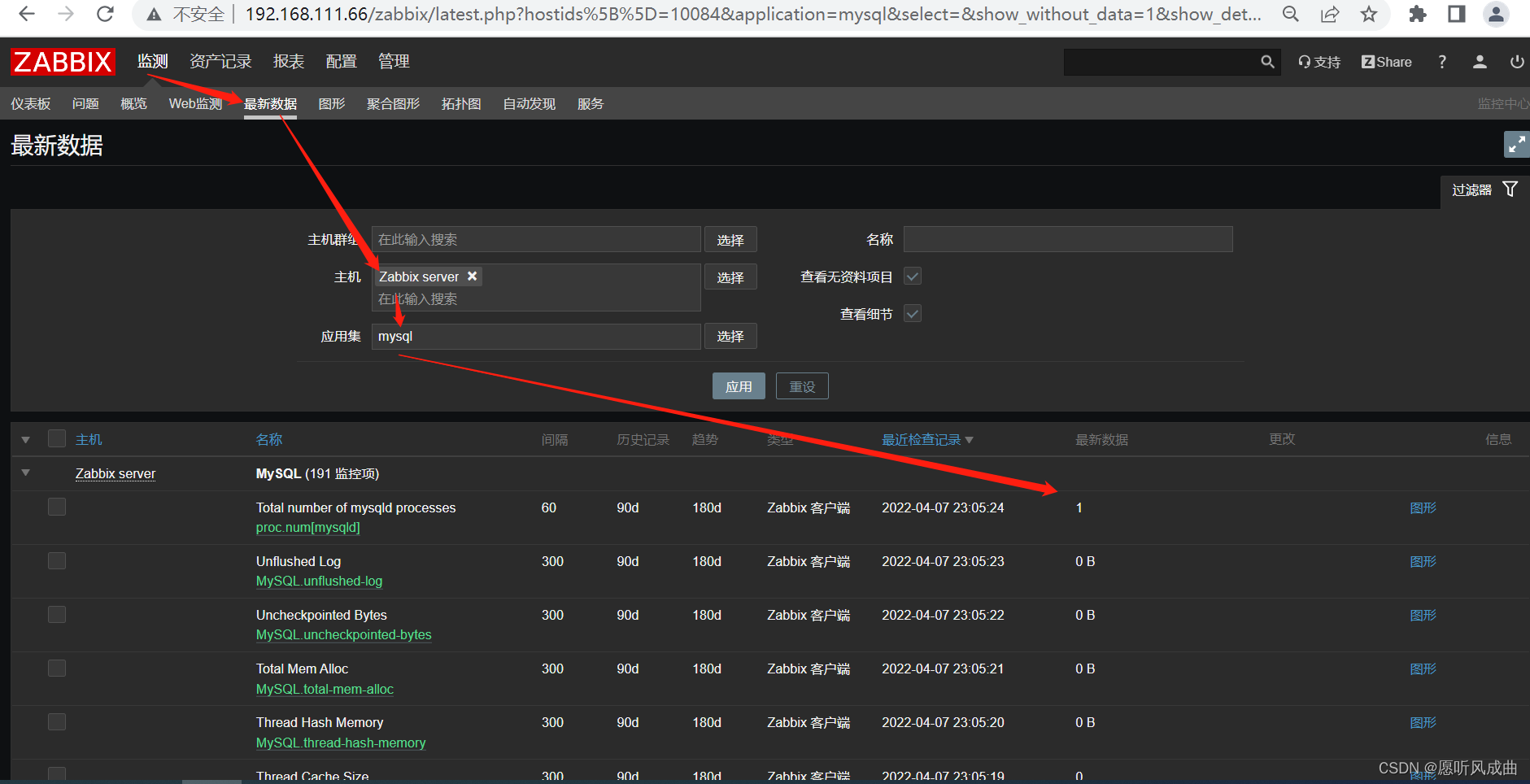This screenshot has height=784, width=1530.
Task: Toggle the 查看细节 show details checkbox
Action: tap(913, 313)
